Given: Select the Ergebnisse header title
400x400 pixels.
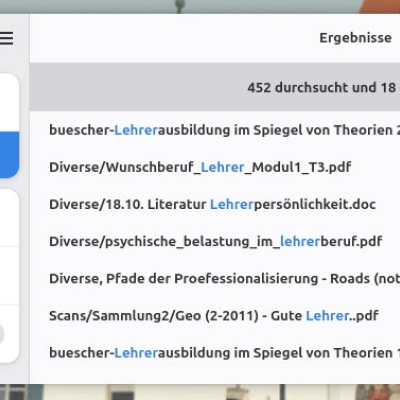Looking at the screenshot, I should [355, 38].
